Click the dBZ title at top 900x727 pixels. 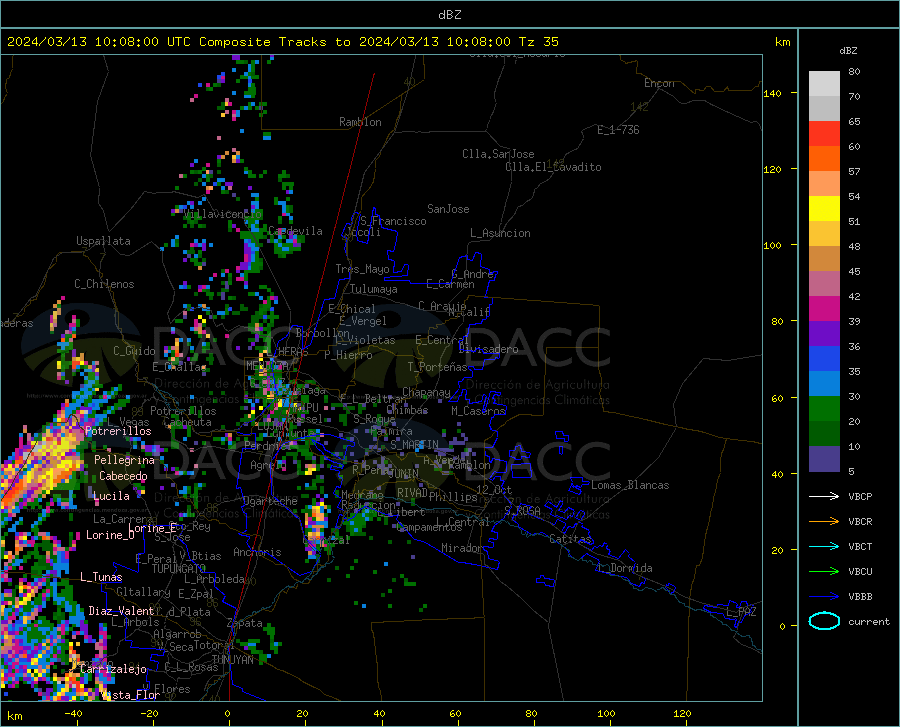pos(449,15)
